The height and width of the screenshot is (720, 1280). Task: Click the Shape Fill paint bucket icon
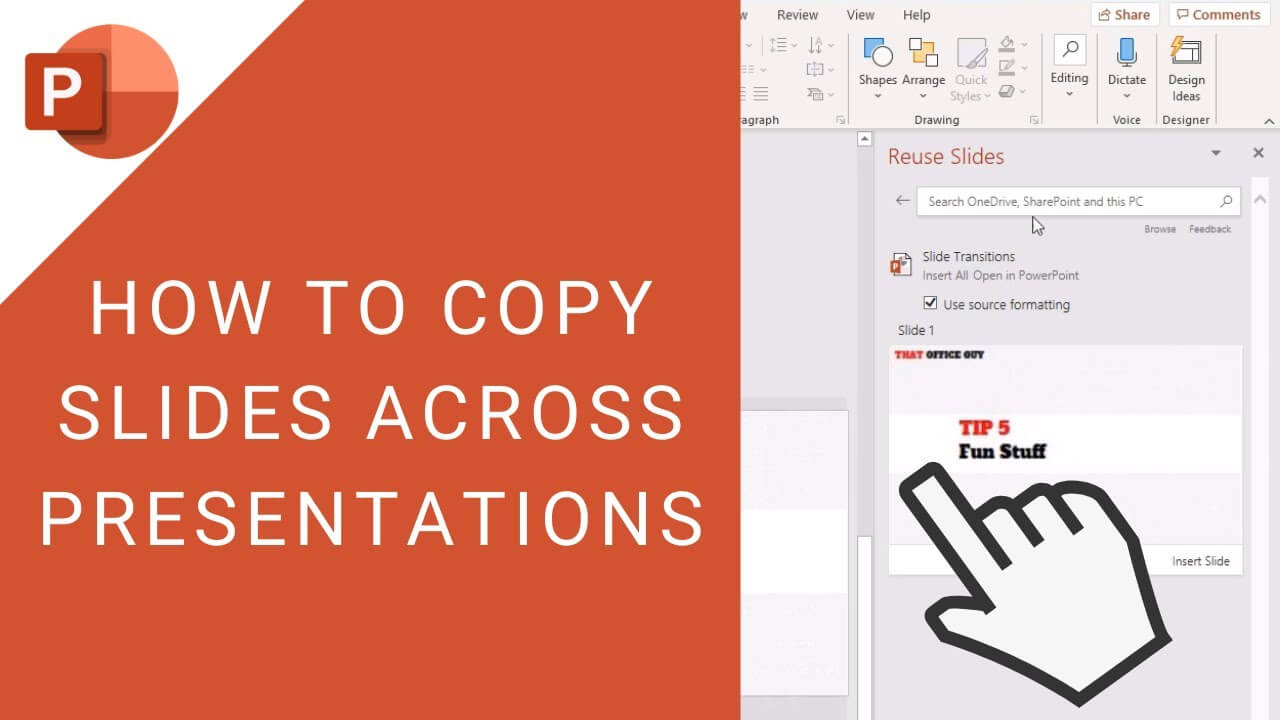1007,44
